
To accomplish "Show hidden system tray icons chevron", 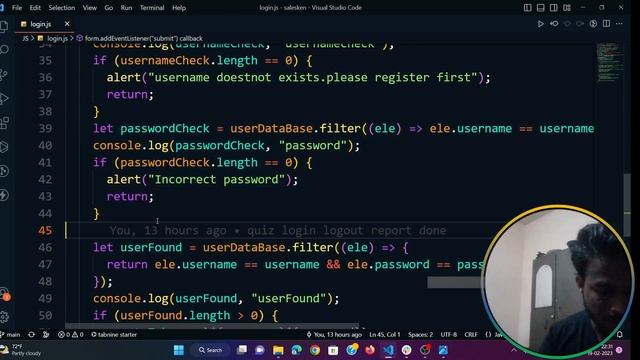I will [514, 350].
